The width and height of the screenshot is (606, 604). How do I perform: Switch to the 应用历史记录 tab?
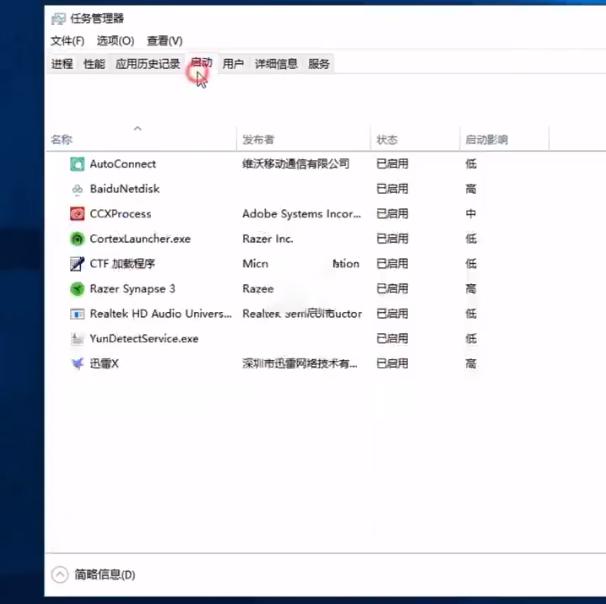pyautogui.click(x=148, y=64)
